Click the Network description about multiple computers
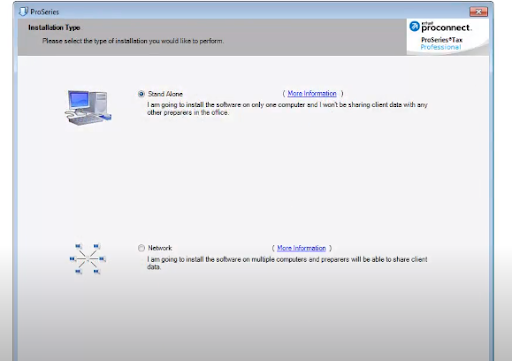The height and width of the screenshot is (361, 512). (x=287, y=263)
